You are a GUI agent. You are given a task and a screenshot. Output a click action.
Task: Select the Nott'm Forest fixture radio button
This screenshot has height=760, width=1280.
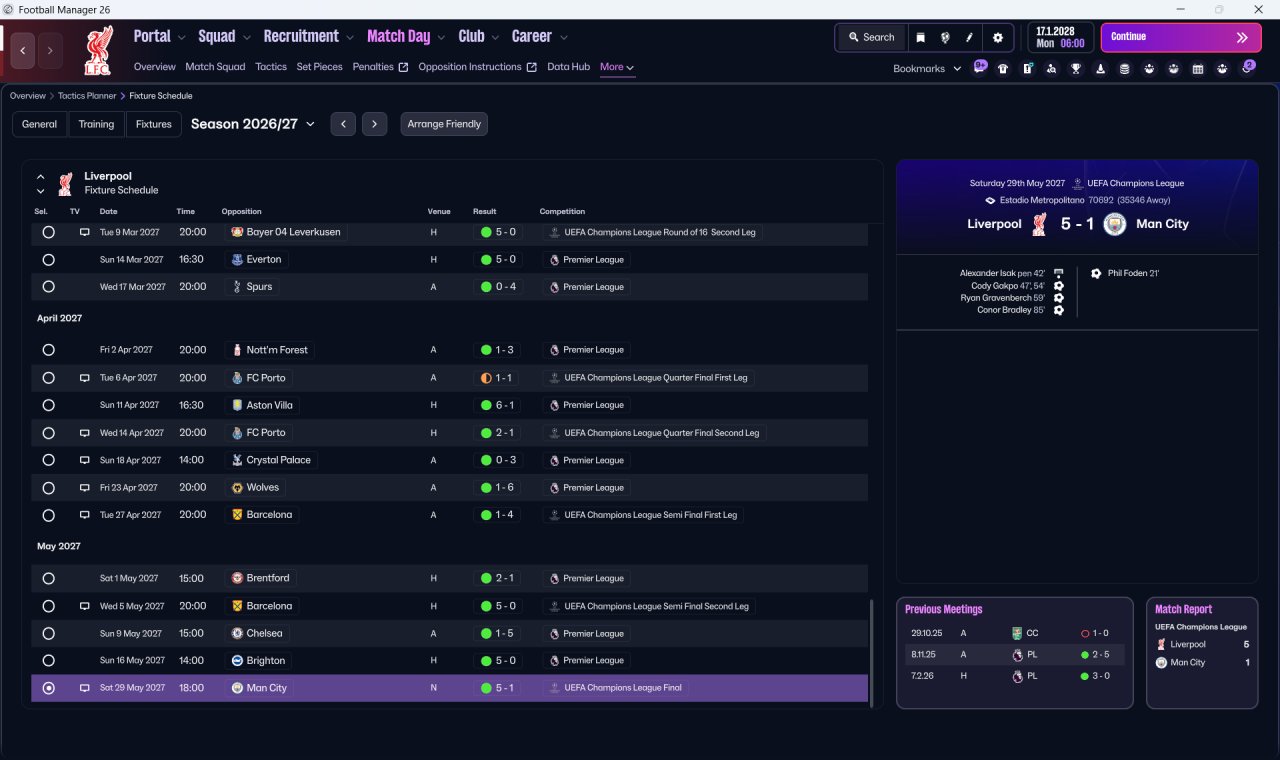[48, 350]
